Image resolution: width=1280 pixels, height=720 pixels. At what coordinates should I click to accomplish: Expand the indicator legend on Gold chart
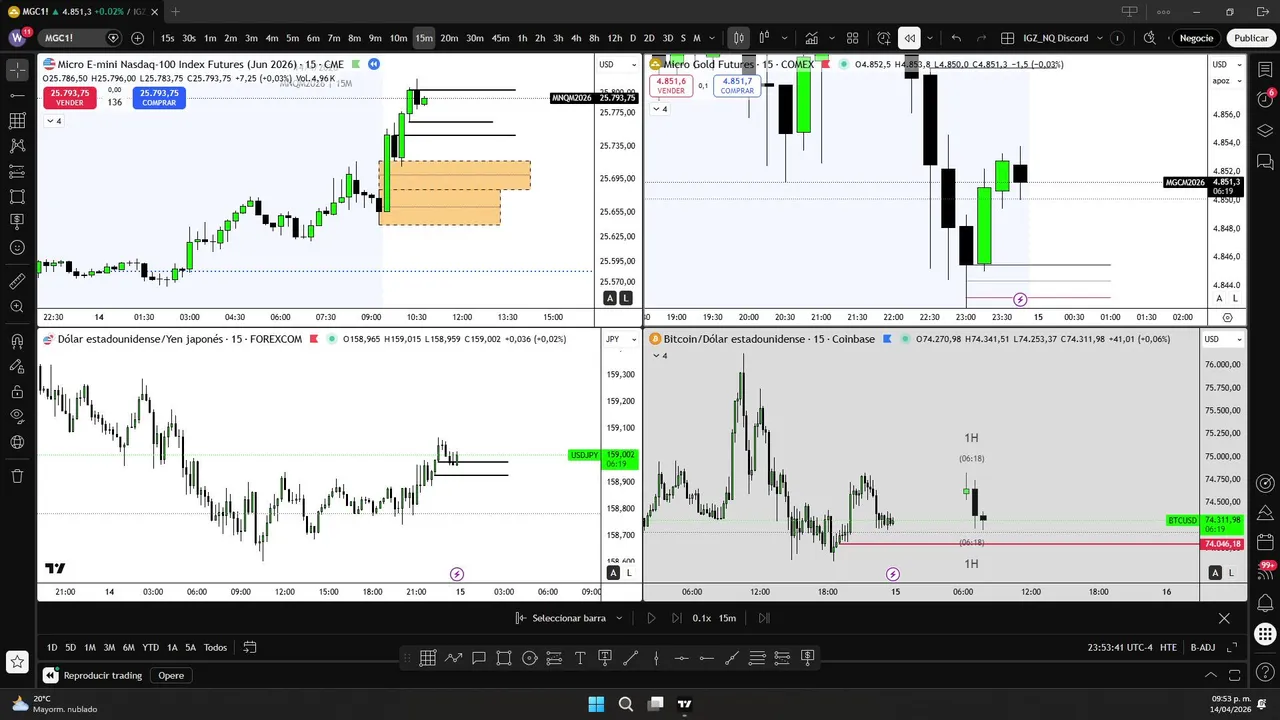661,108
